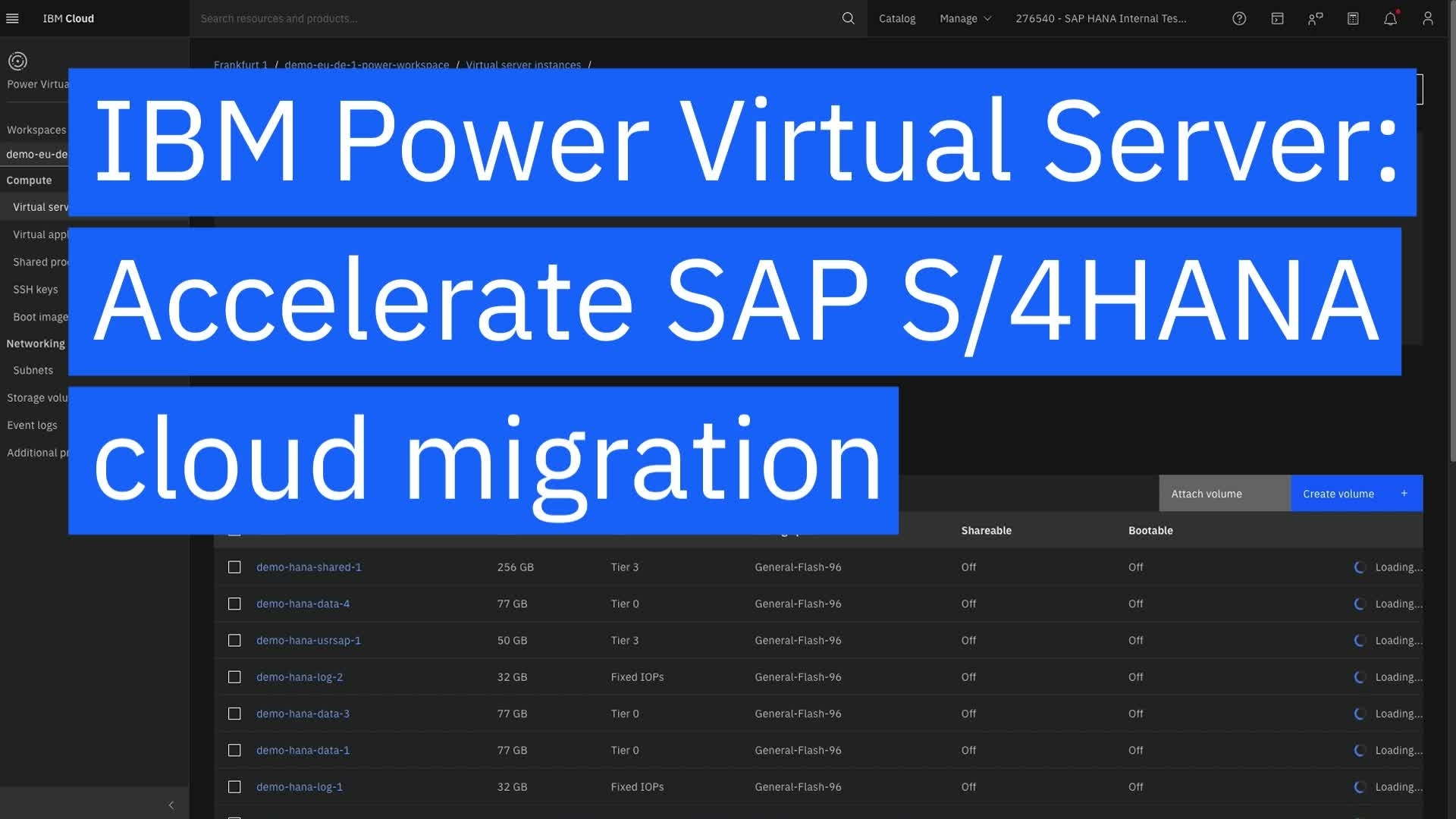
Task: Select checkbox for demo-hana-data-4
Action: click(234, 604)
